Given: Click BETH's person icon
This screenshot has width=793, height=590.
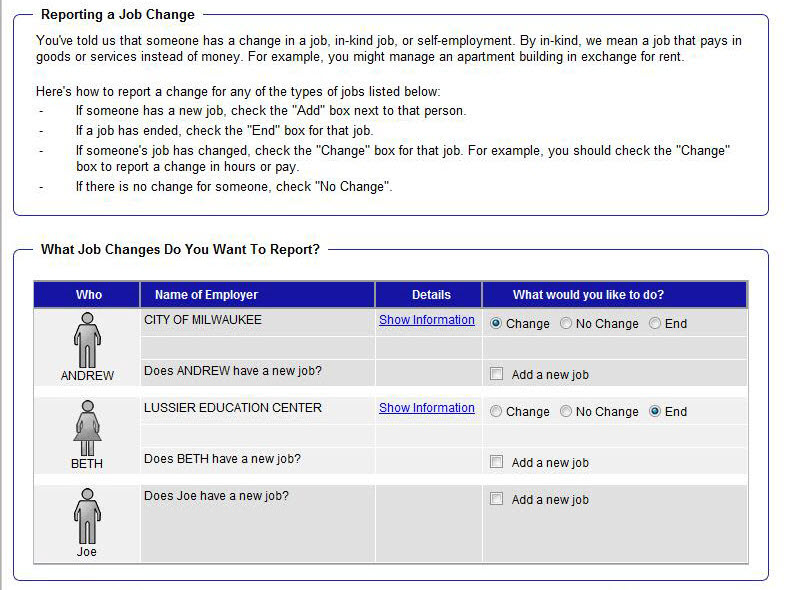Looking at the screenshot, I should click(x=87, y=427).
